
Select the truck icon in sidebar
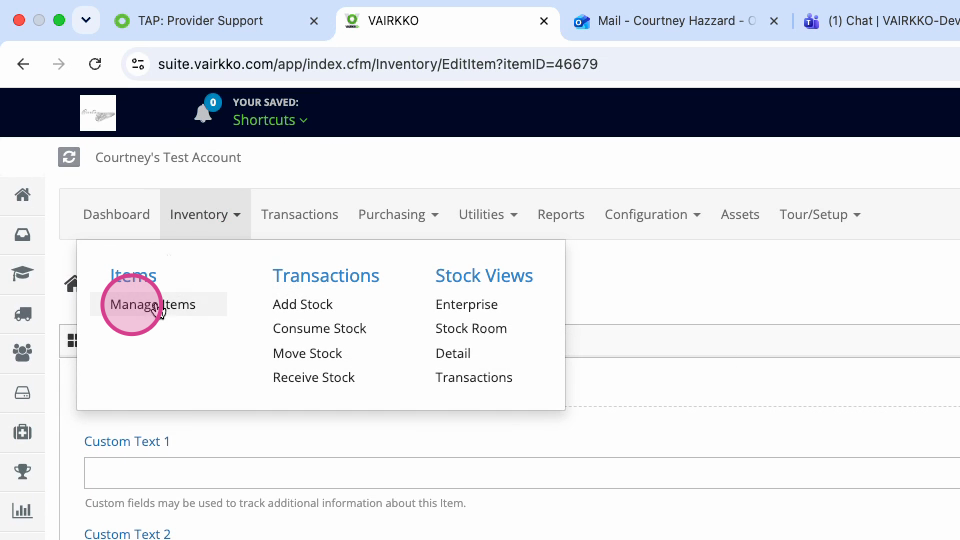coord(22,313)
